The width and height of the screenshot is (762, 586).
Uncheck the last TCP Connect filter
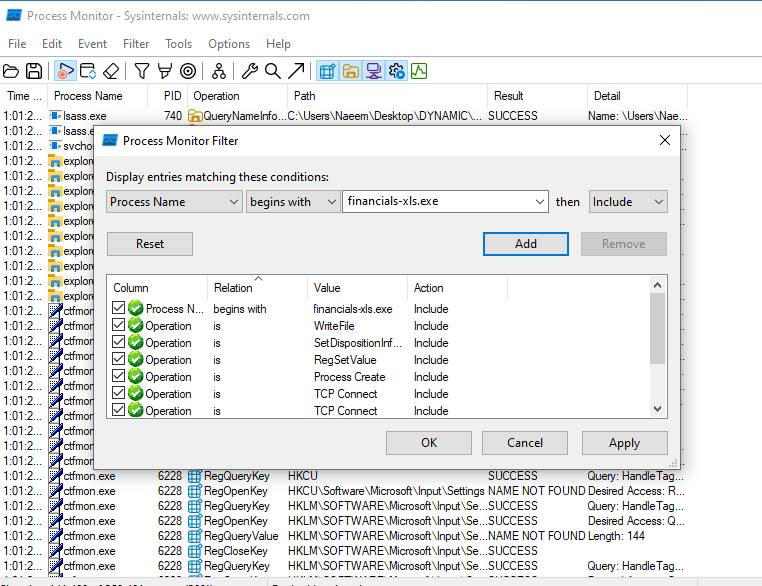(118, 410)
